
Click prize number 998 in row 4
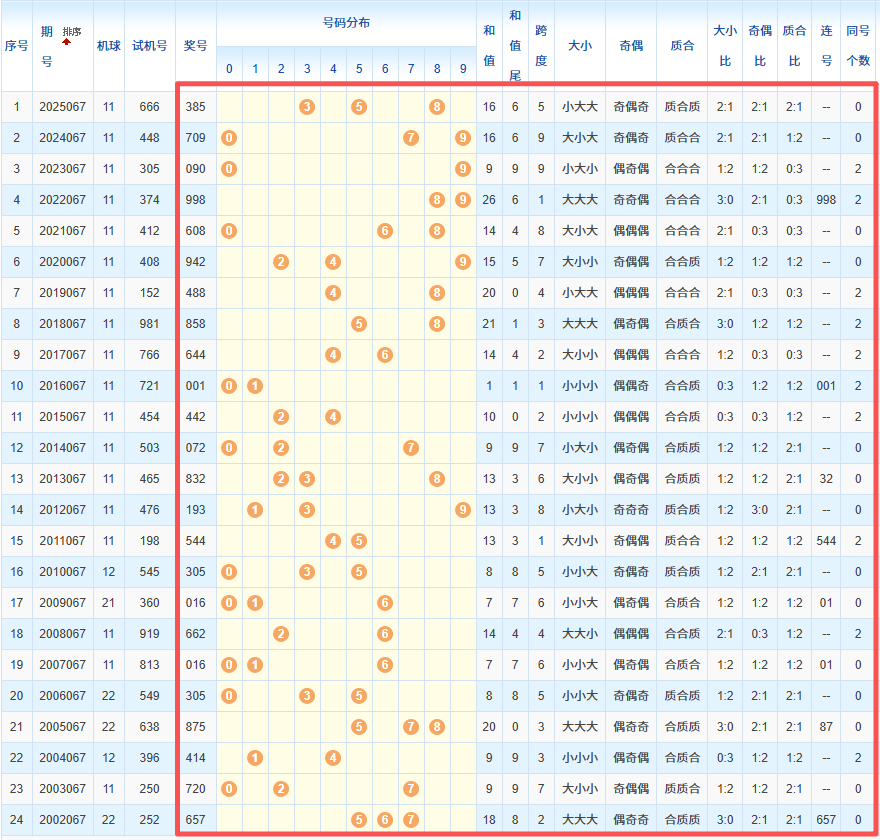coord(196,200)
